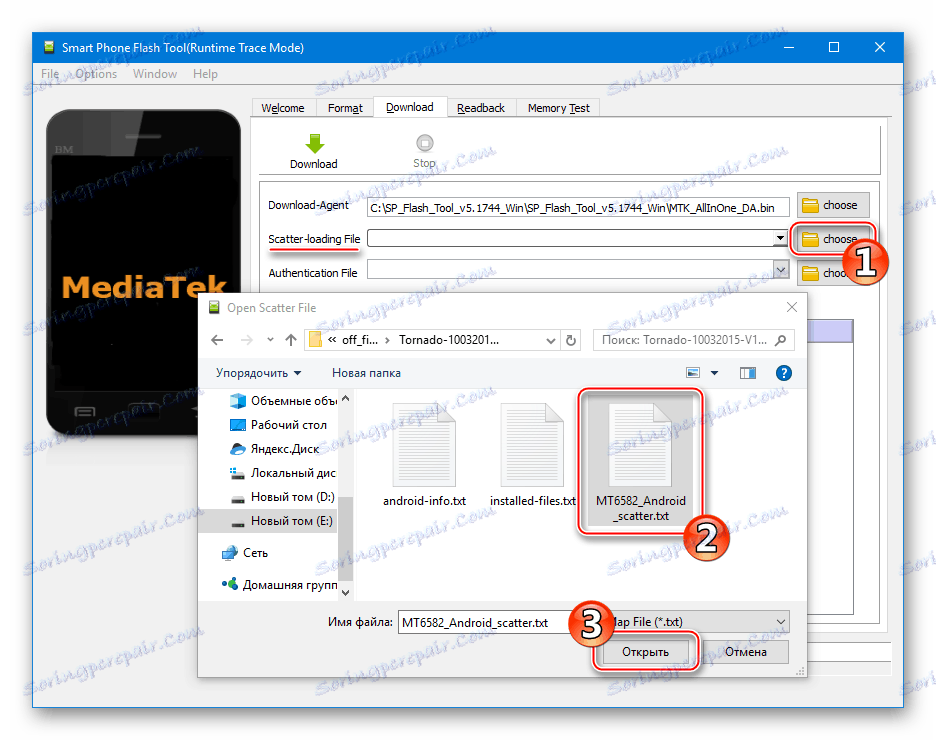The image size is (936, 740).
Task: Click the Tornado-1003201... breadcrumb segment
Action: (x=448, y=340)
